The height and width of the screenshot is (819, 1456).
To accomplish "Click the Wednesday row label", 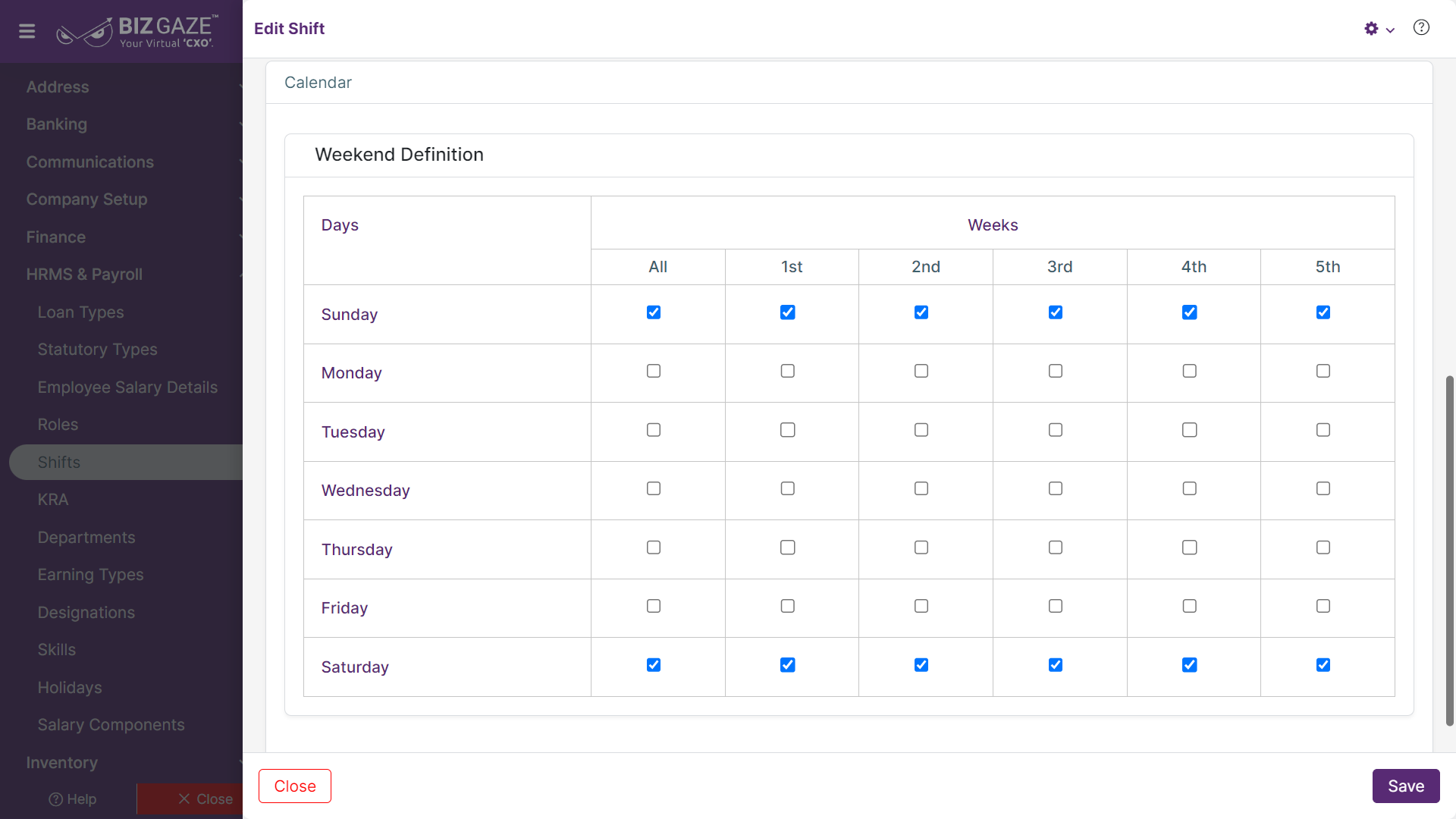I will click(366, 491).
